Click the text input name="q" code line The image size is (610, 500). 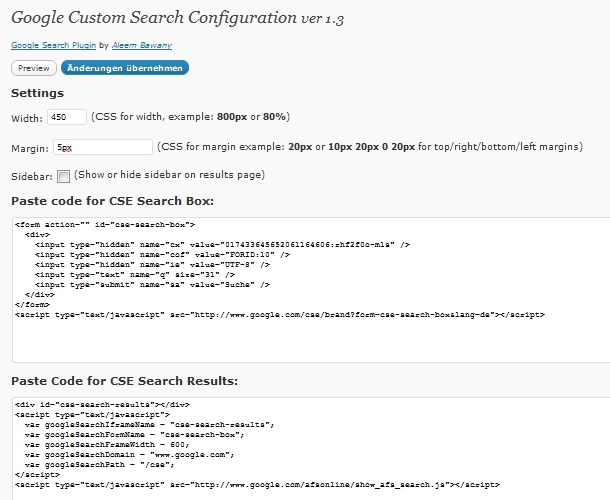click(x=135, y=275)
